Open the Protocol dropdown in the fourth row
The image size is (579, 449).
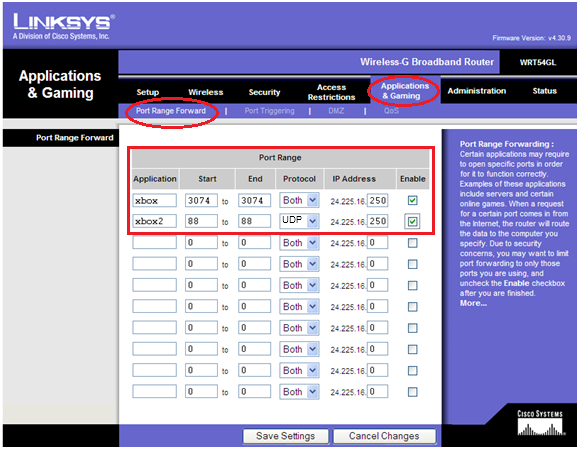[299, 264]
